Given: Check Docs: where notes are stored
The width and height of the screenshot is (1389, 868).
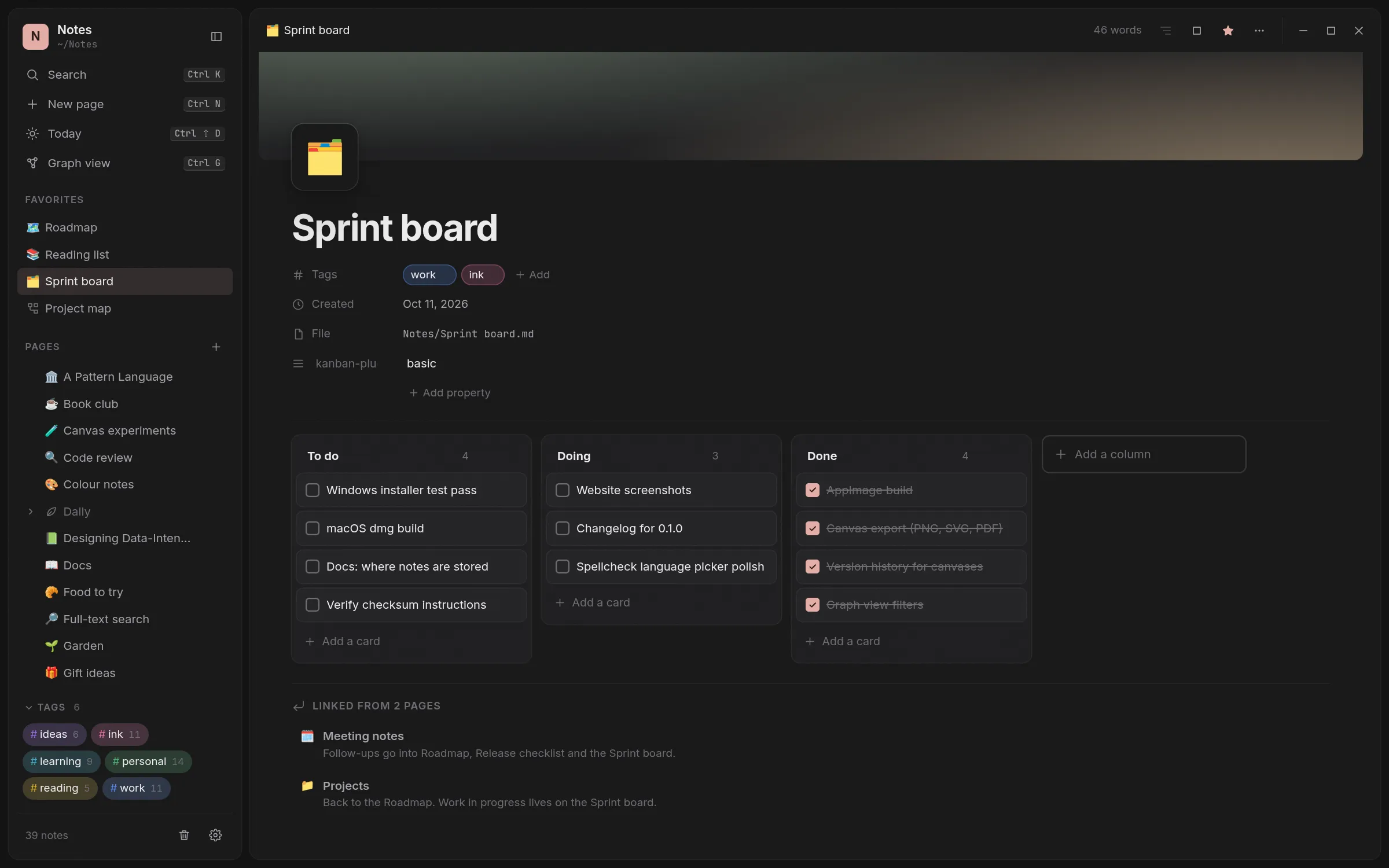Looking at the screenshot, I should coord(313,567).
